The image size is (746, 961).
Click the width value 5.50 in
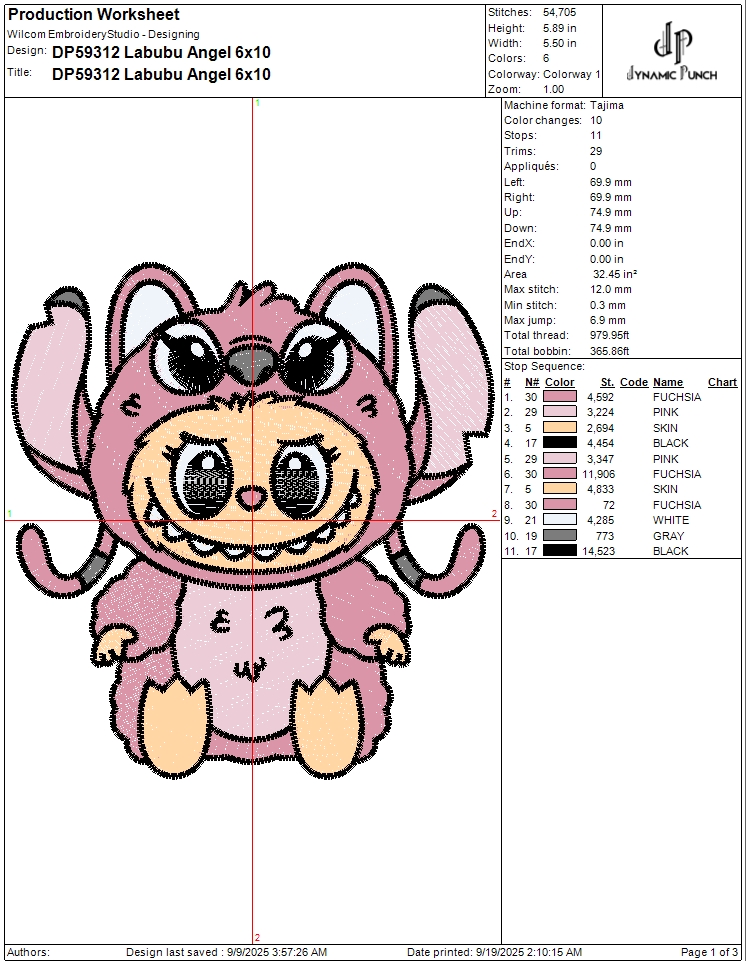(560, 44)
